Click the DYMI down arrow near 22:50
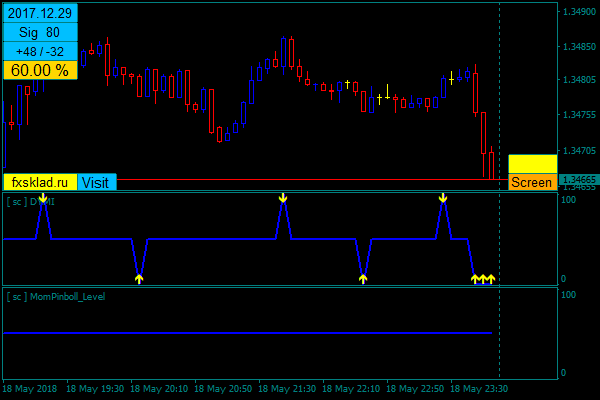The width and height of the screenshot is (600, 400). (x=443, y=198)
